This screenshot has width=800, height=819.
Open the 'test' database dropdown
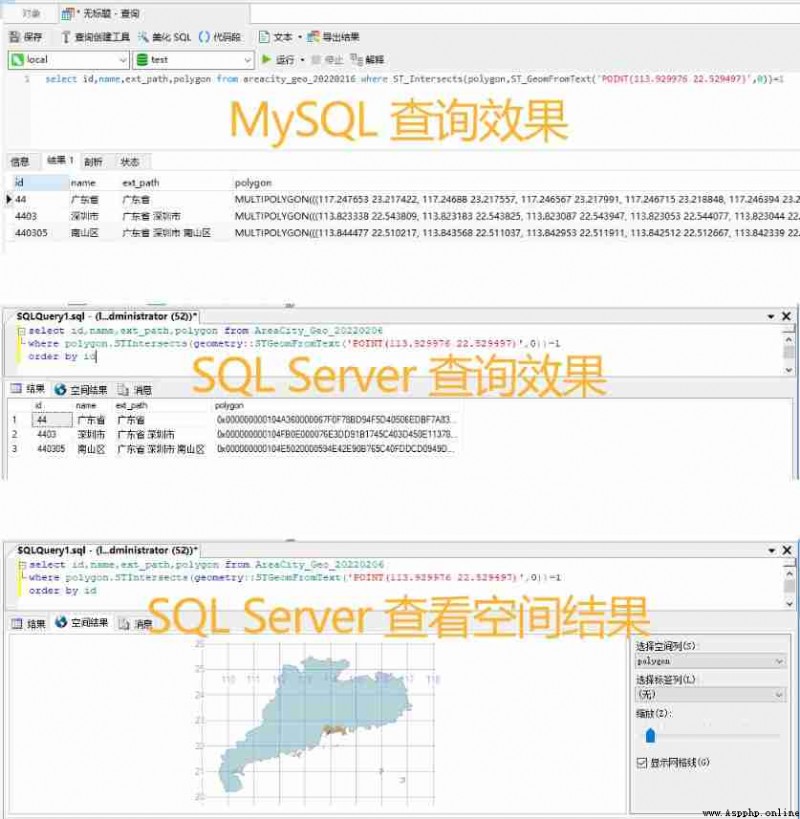(193, 60)
